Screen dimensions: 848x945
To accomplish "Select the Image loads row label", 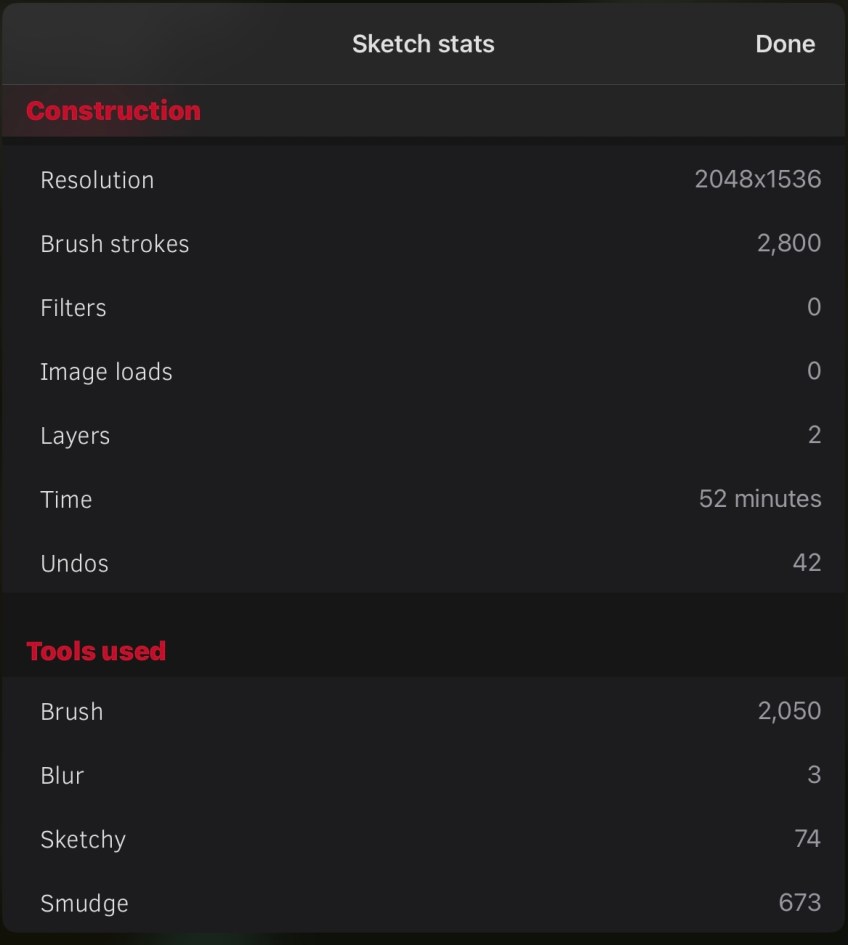I will coord(106,372).
